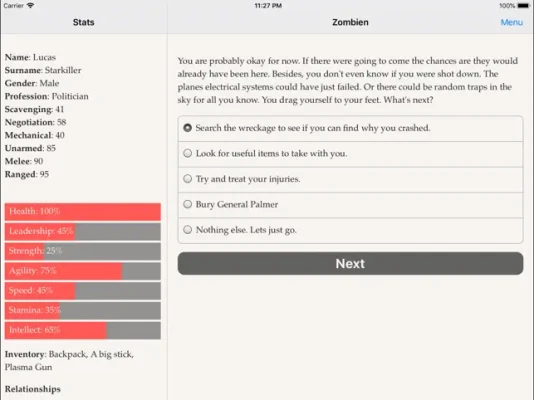534x400 pixels.
Task: Choose Look for useful items option
Action: (350, 154)
